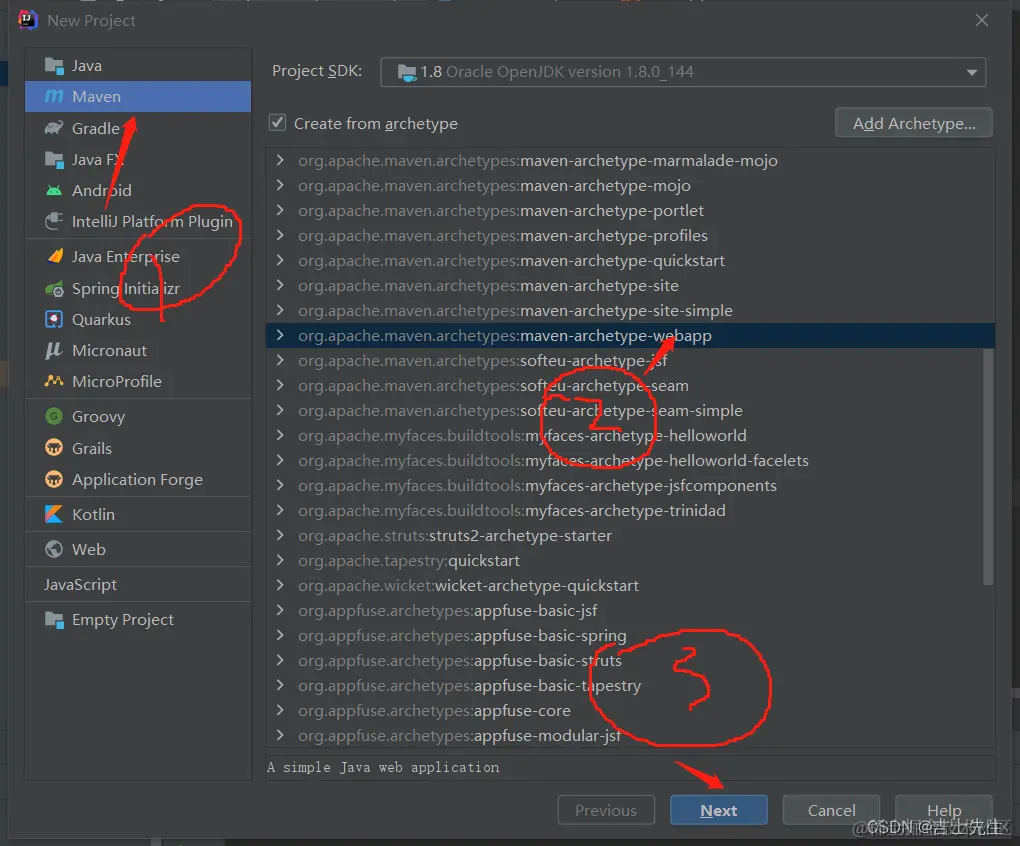Select appfuse-basic-jsf row
The height and width of the screenshot is (846, 1020).
(x=630, y=611)
